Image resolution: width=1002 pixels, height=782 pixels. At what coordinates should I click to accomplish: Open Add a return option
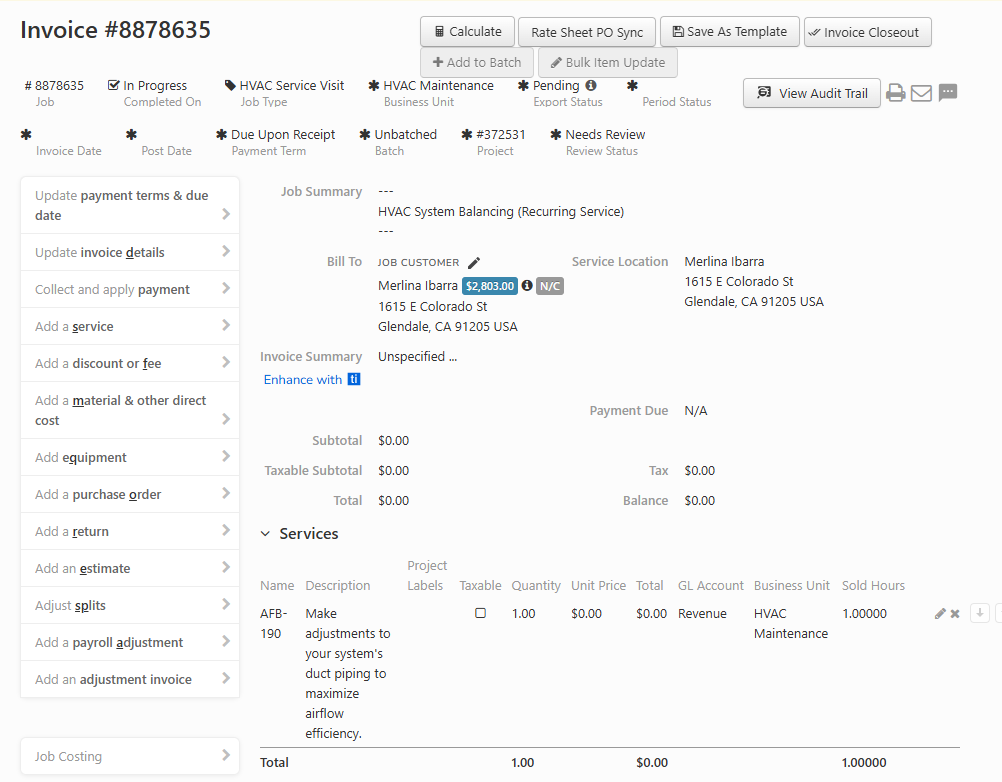point(130,532)
